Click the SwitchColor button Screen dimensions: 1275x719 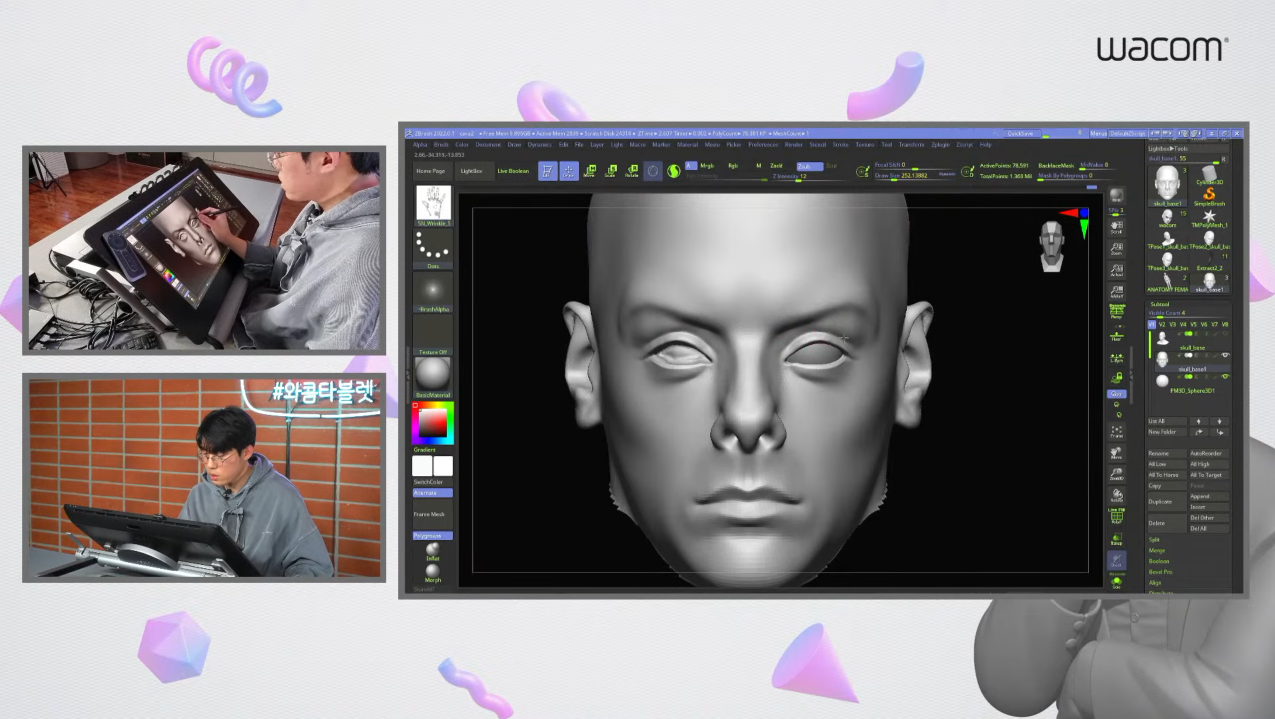(x=433, y=482)
